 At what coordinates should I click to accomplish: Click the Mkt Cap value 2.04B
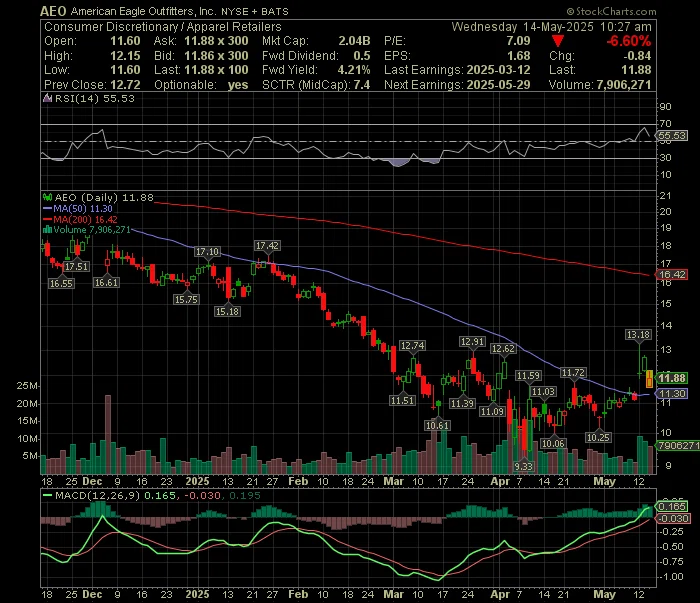click(x=354, y=41)
